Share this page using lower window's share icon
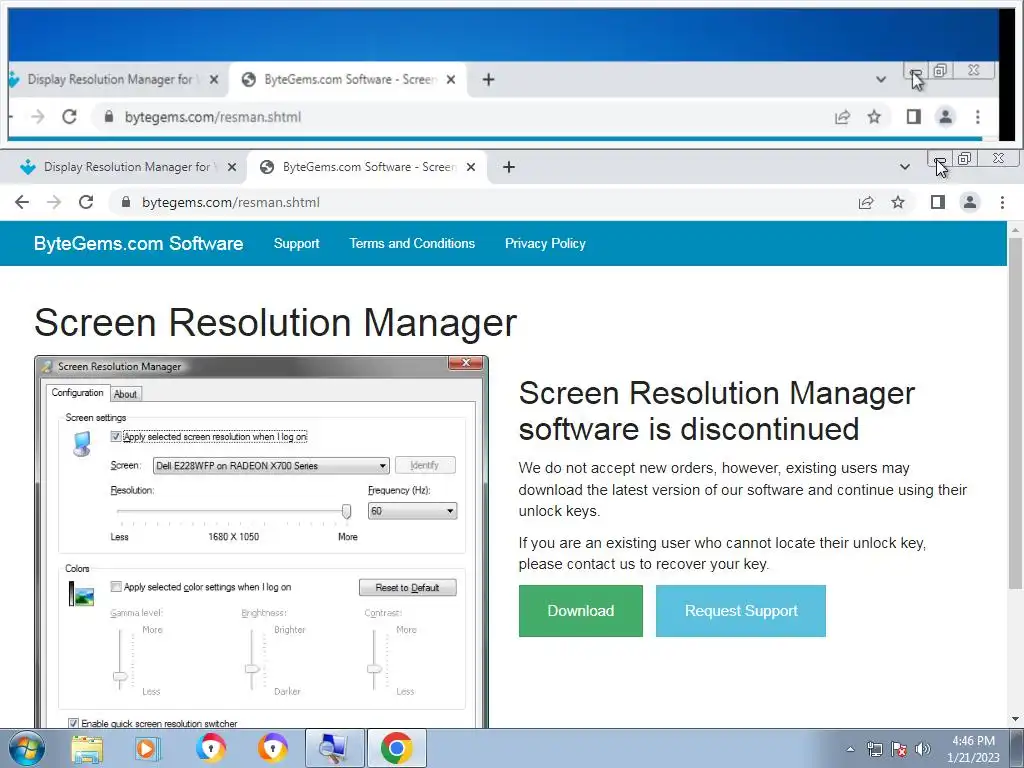Screen dimensions: 1024x768 [x=866, y=202]
